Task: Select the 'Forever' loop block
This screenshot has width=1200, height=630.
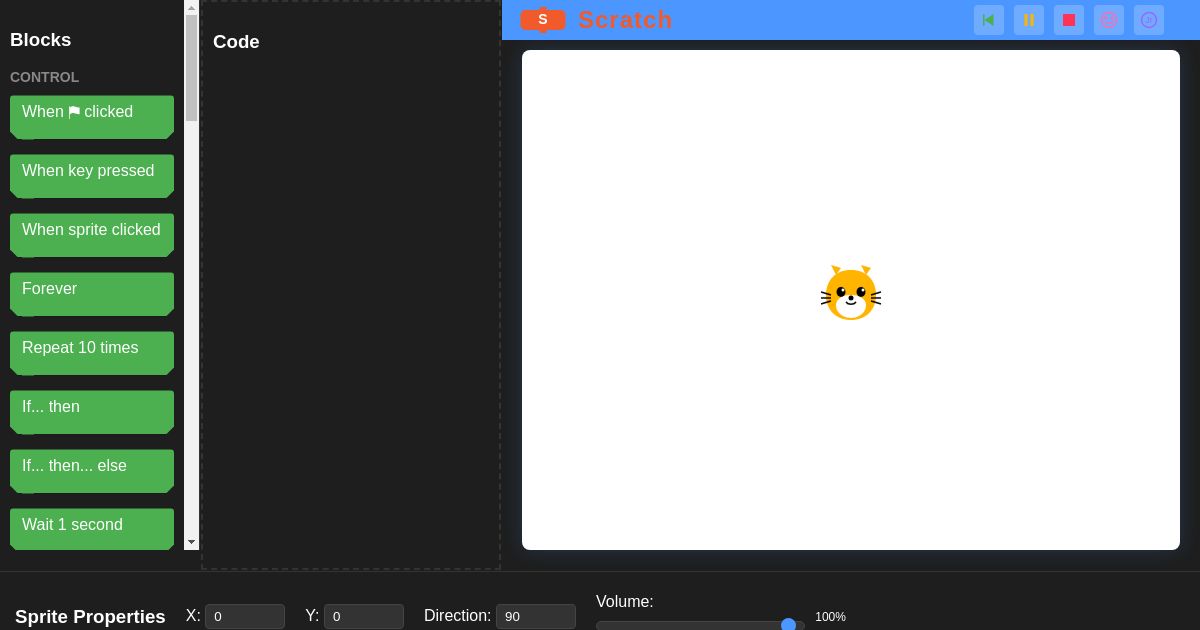Action: pyautogui.click(x=92, y=294)
